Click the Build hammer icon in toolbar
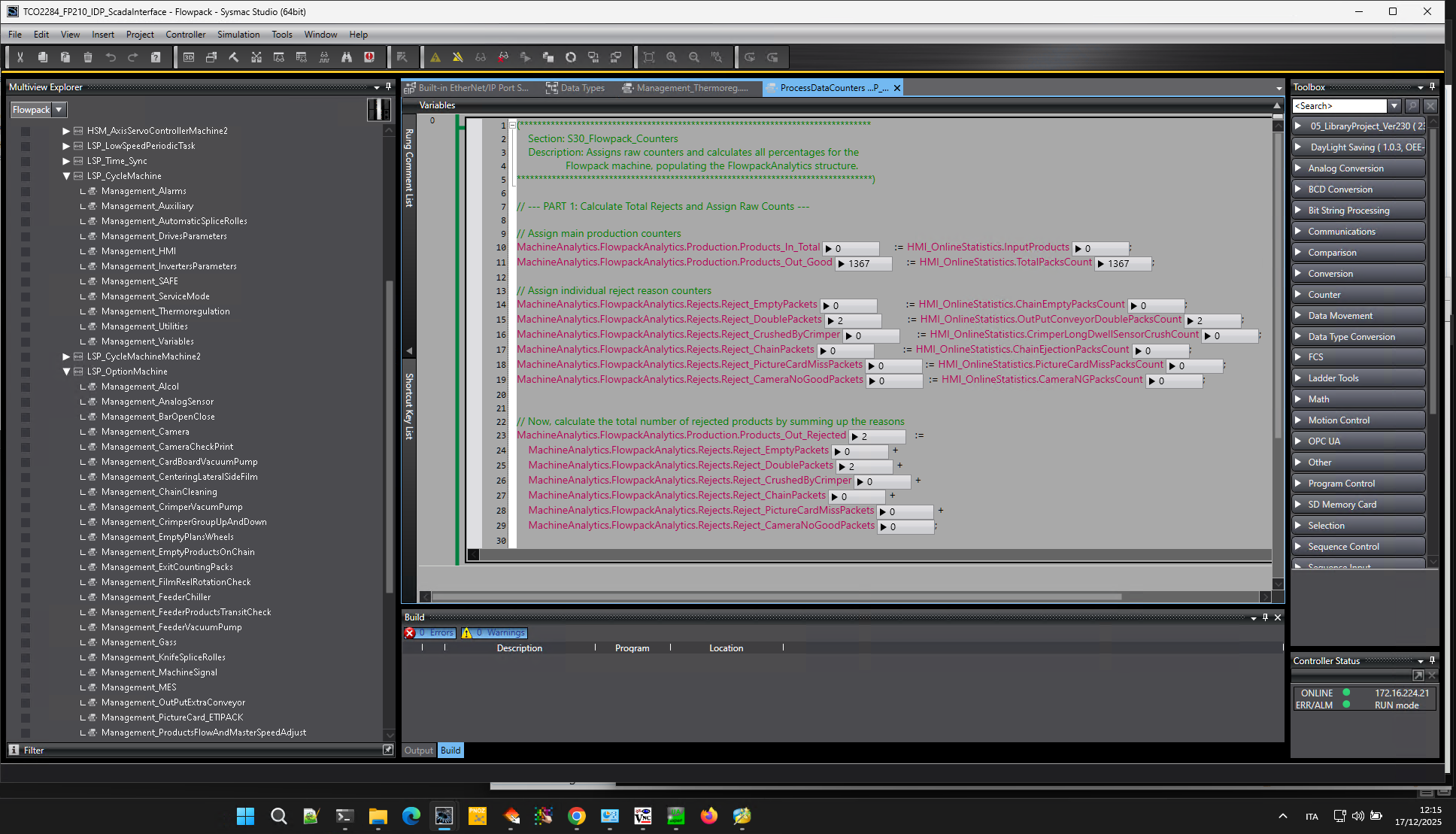Viewport: 1456px width, 834px height. pos(234,57)
